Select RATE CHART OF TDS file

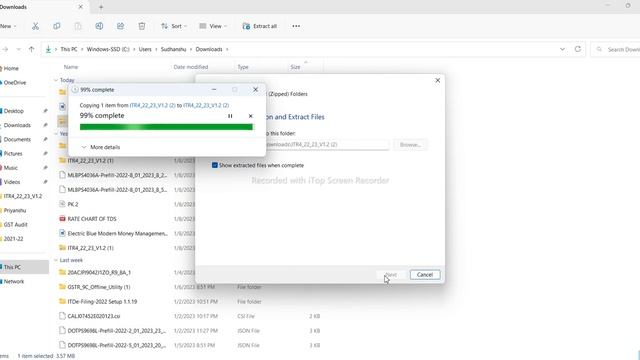point(92,219)
